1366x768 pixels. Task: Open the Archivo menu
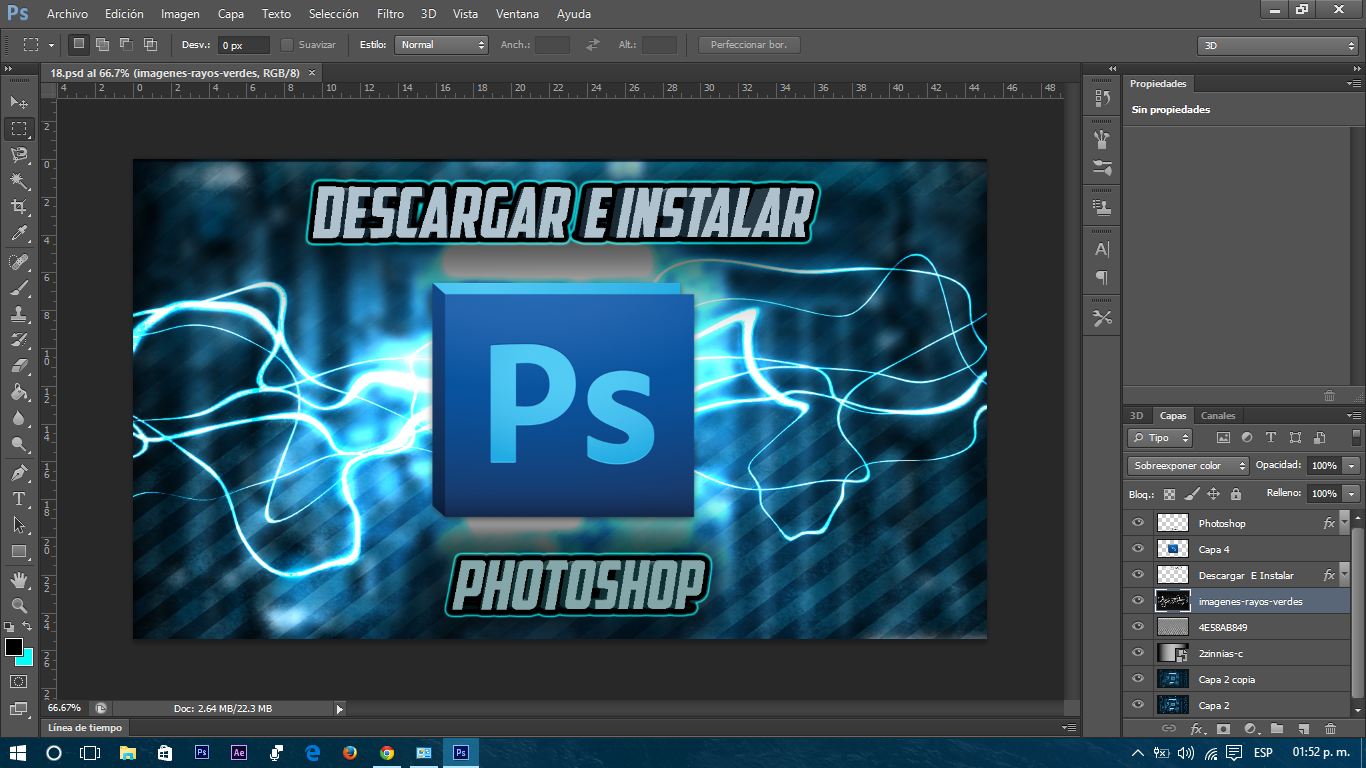(67, 14)
